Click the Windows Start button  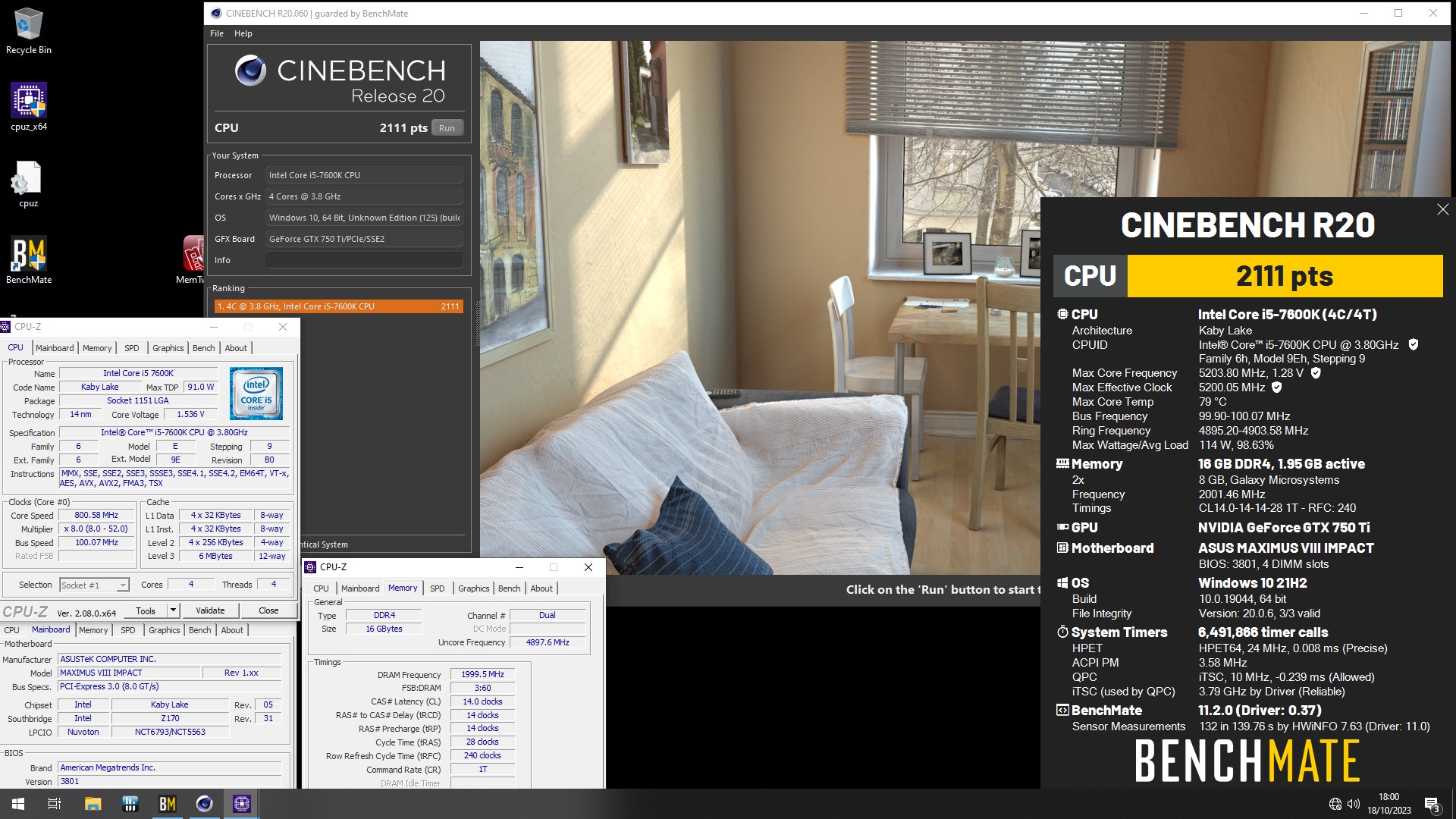point(18,804)
